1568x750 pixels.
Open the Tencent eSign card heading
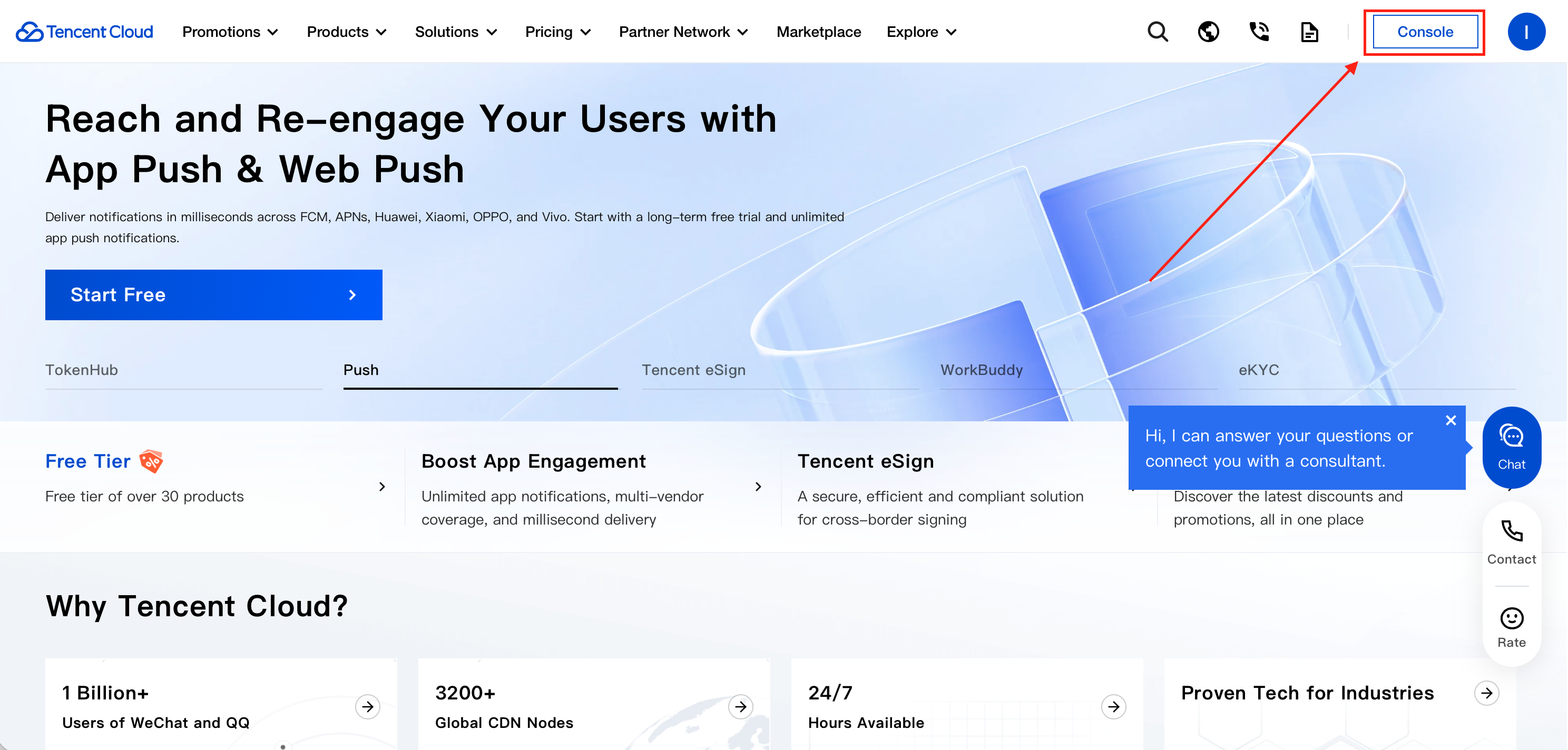coord(865,461)
